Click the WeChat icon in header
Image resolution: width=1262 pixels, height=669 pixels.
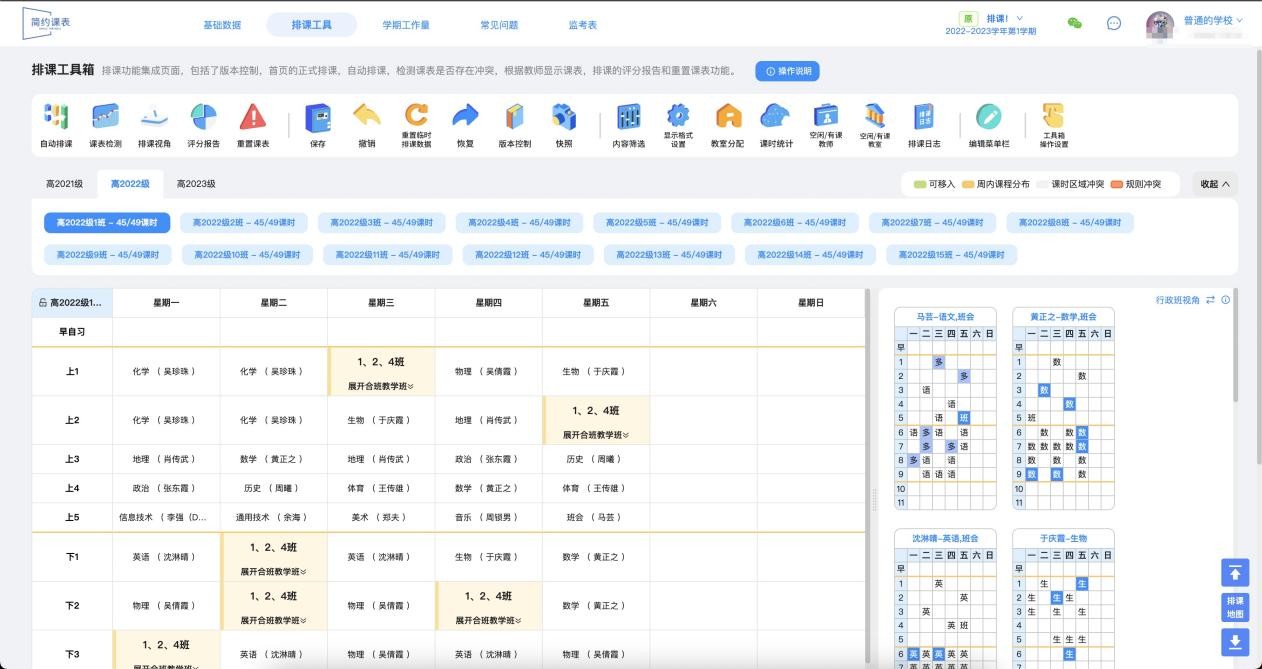1075,24
